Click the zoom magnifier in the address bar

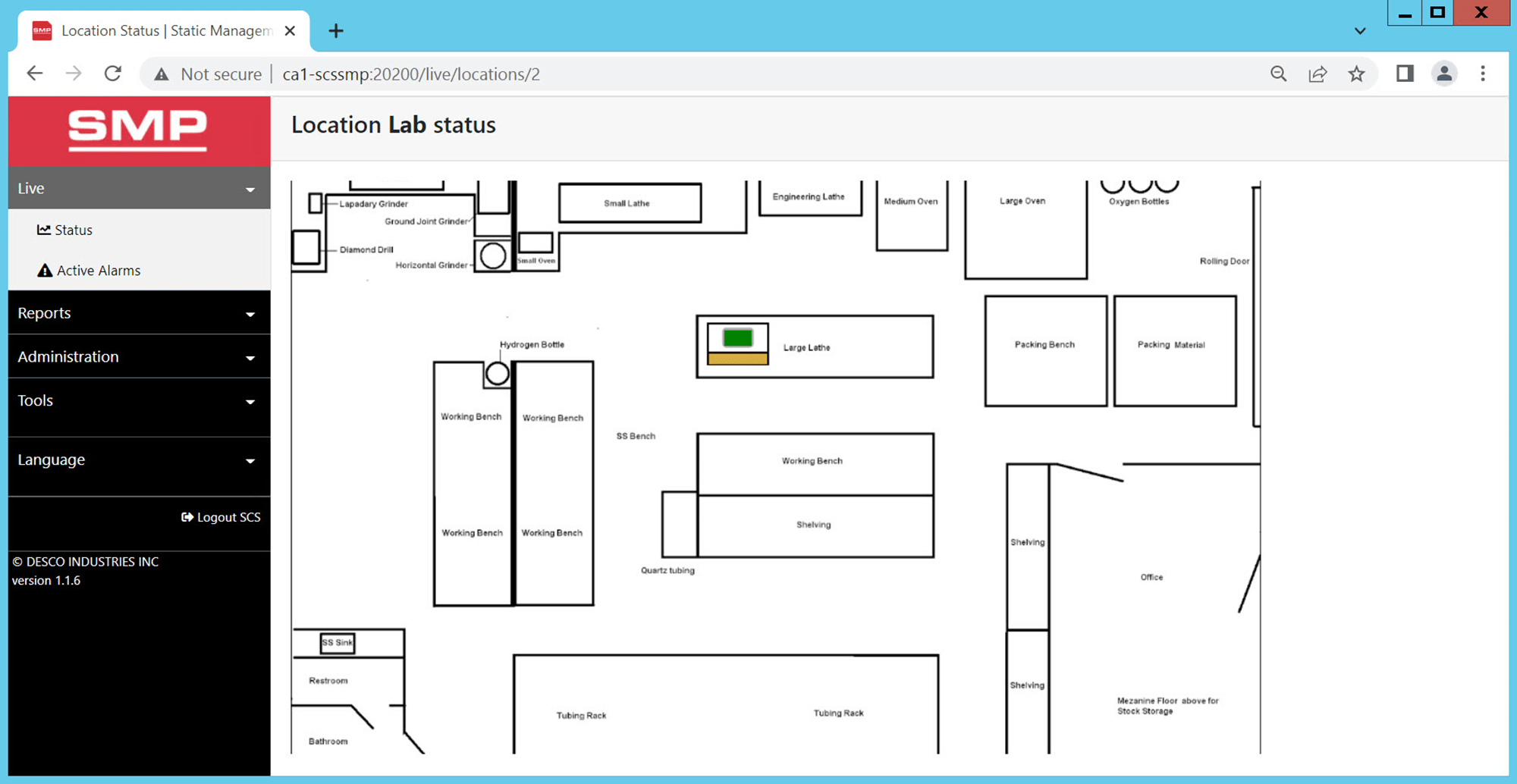click(1278, 74)
